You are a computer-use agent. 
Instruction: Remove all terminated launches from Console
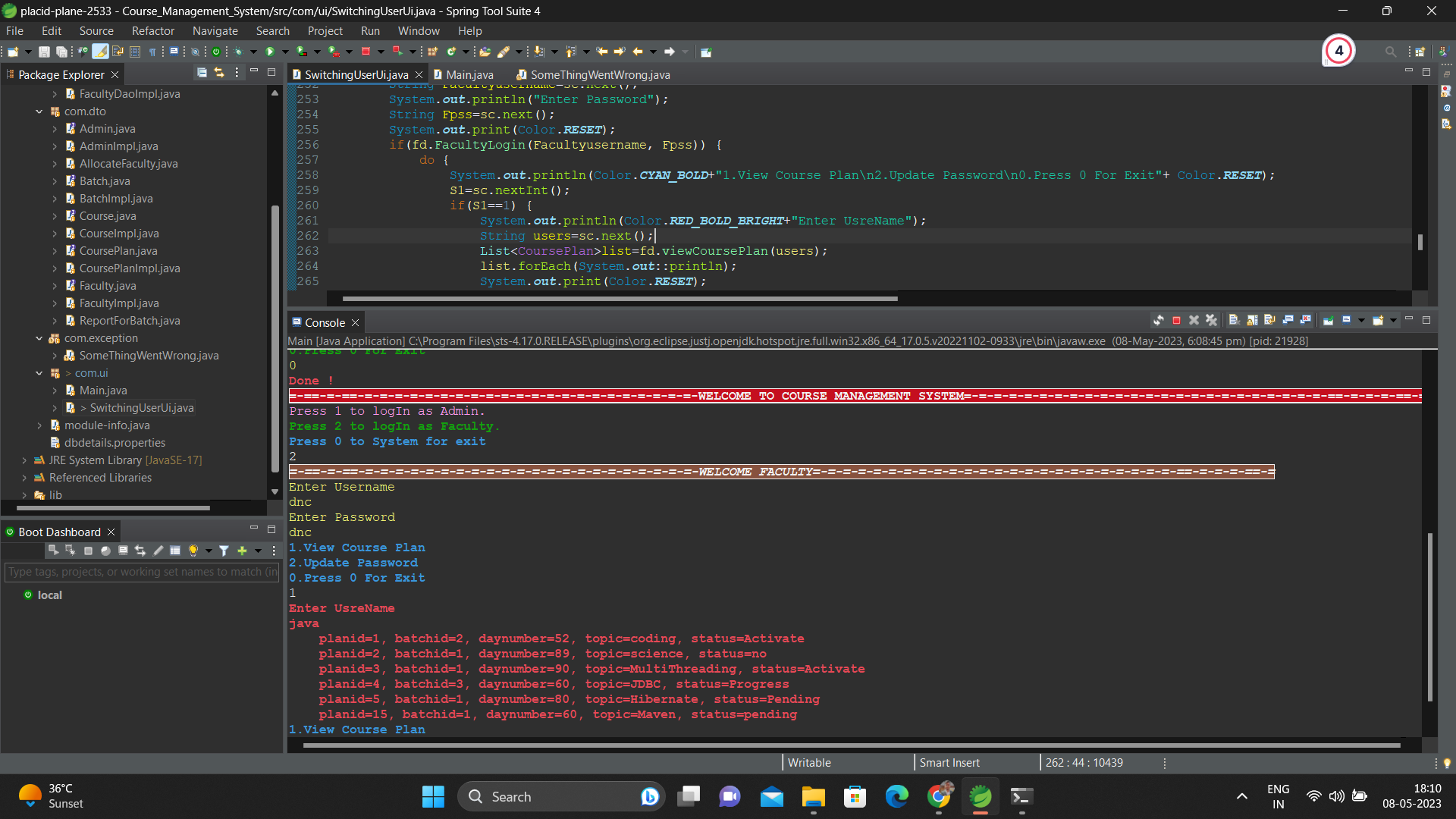(1211, 321)
